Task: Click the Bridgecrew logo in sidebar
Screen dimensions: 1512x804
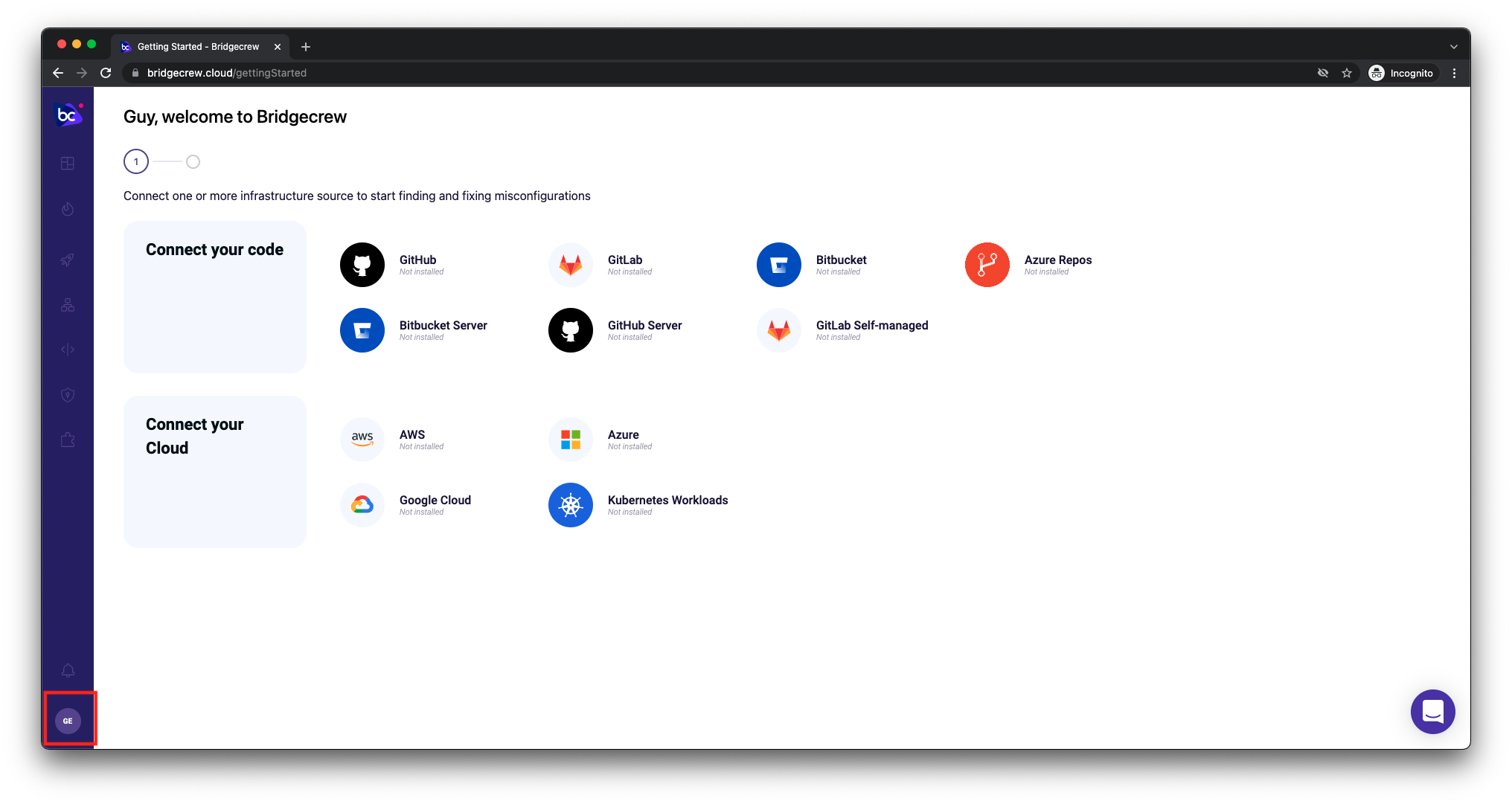Action: click(x=68, y=115)
